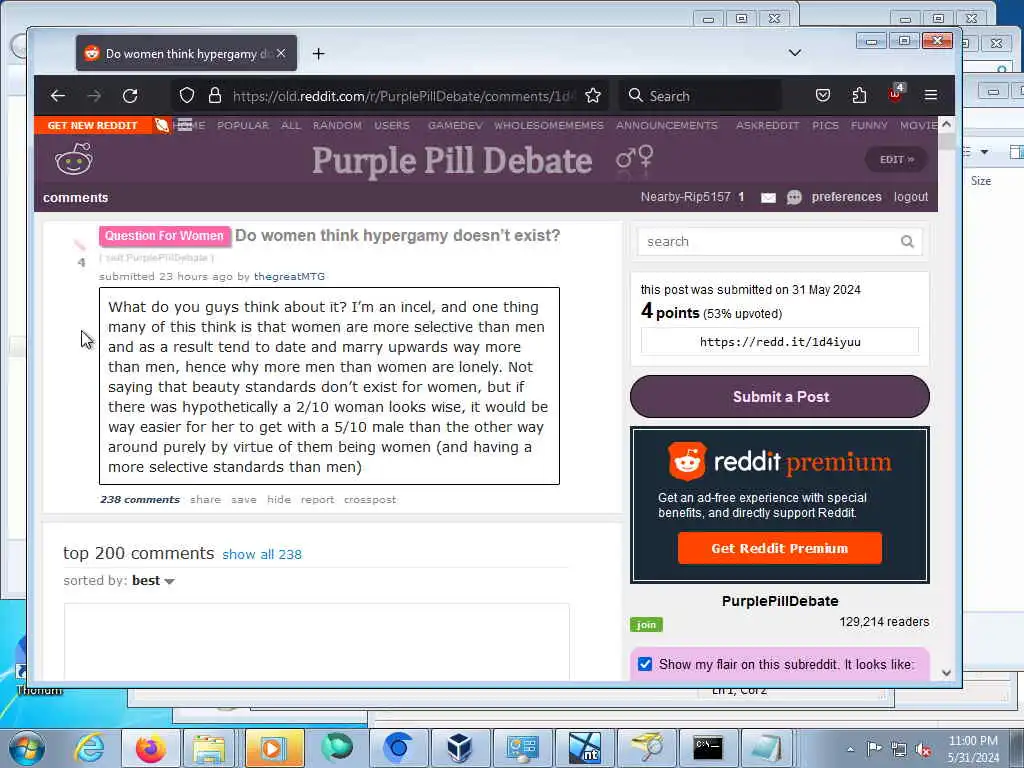Click the padlock site info icon

coord(215,96)
